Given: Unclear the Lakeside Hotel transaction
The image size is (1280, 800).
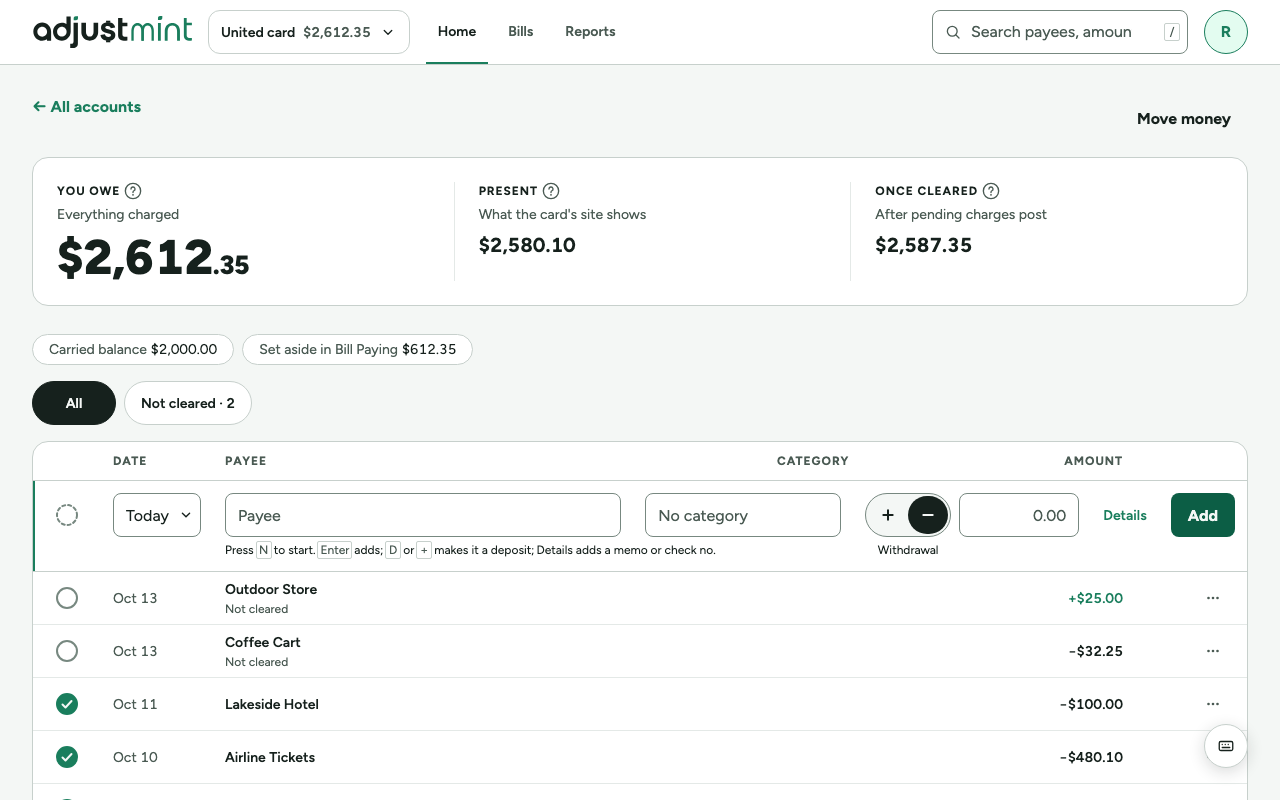Looking at the screenshot, I should coord(67,704).
